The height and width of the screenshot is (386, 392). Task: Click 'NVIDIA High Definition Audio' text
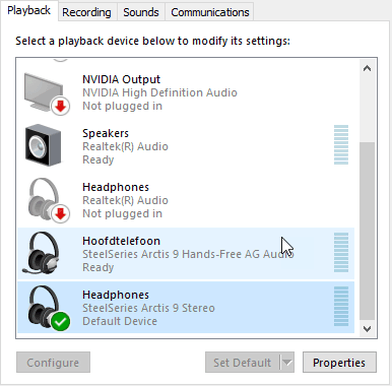pos(160,93)
